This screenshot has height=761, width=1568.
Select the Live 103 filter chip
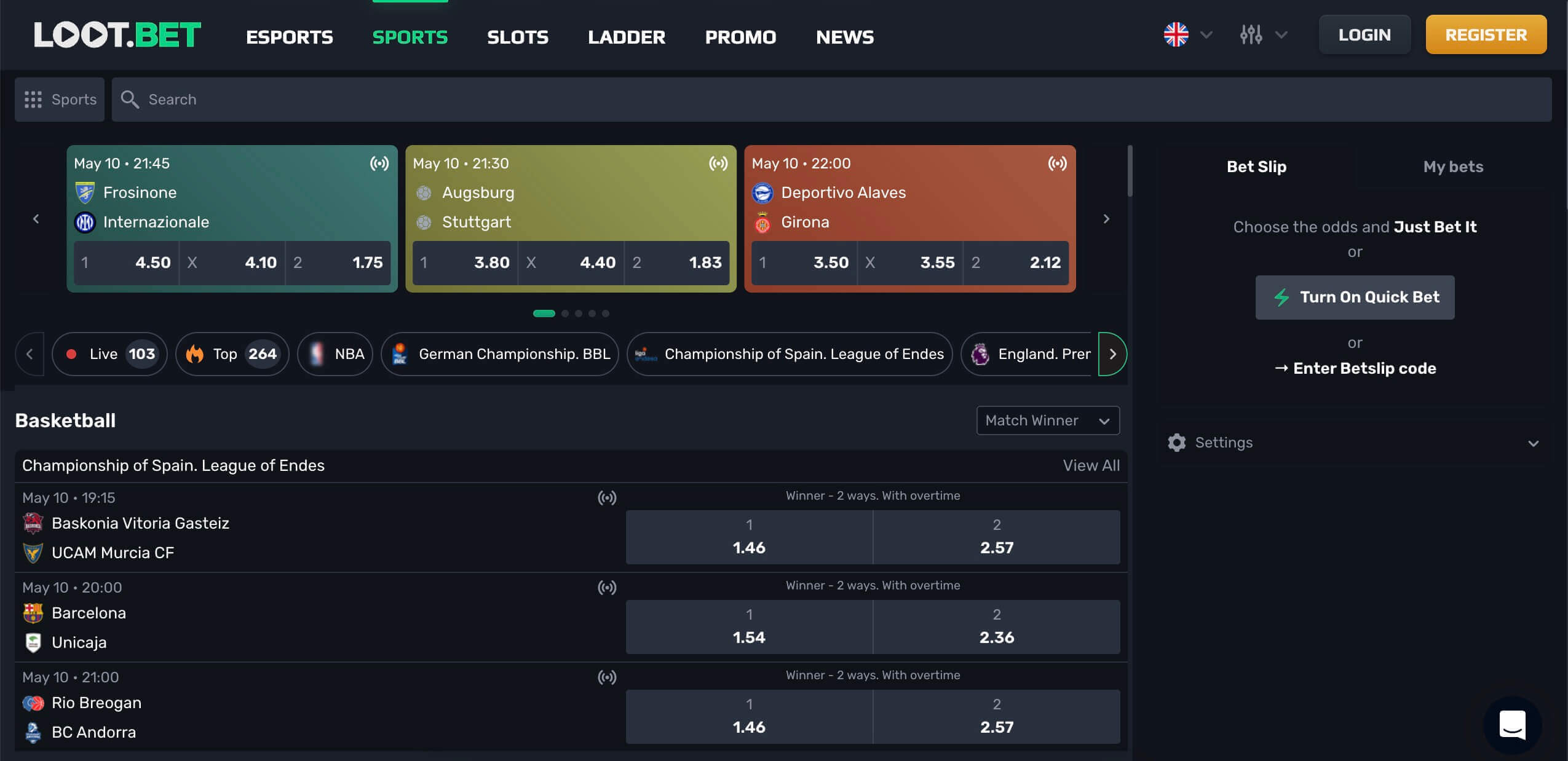(109, 354)
